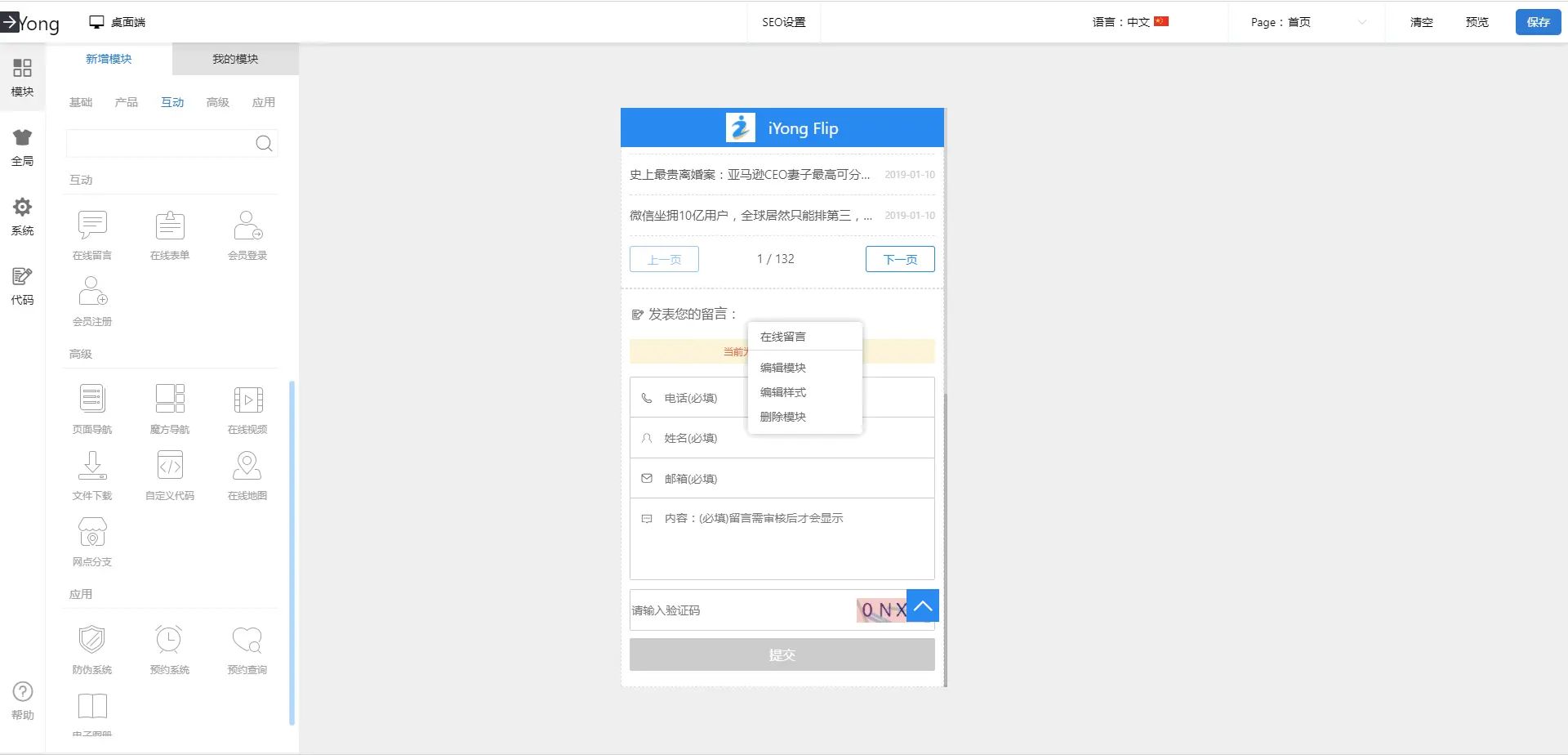Pick the 在线视频 video module icon
This screenshot has height=755, width=1568.
coord(247,400)
